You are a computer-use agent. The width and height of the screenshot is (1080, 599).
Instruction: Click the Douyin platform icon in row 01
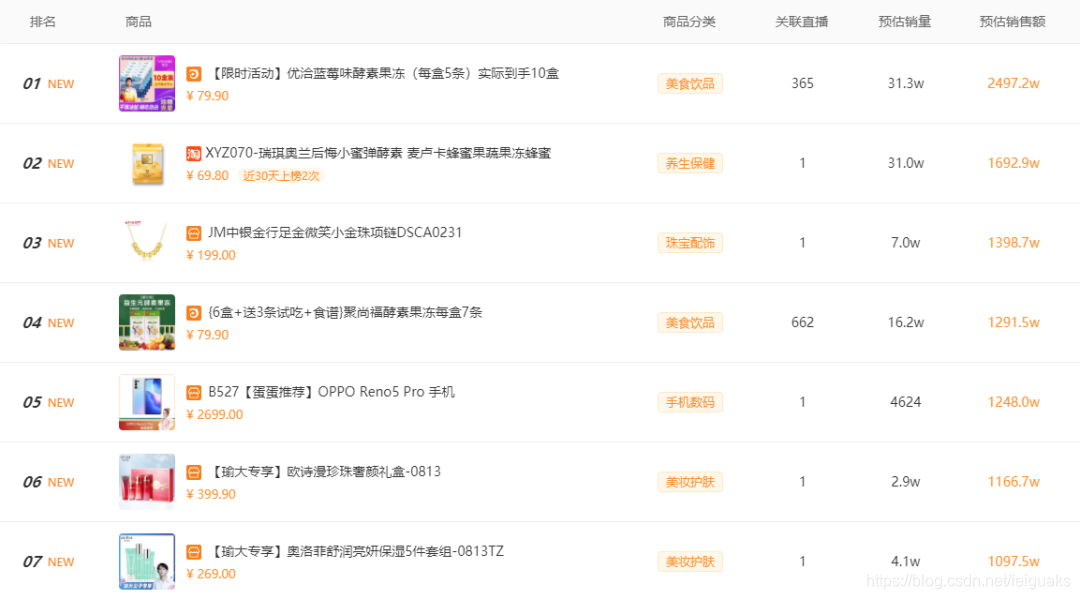click(x=194, y=74)
